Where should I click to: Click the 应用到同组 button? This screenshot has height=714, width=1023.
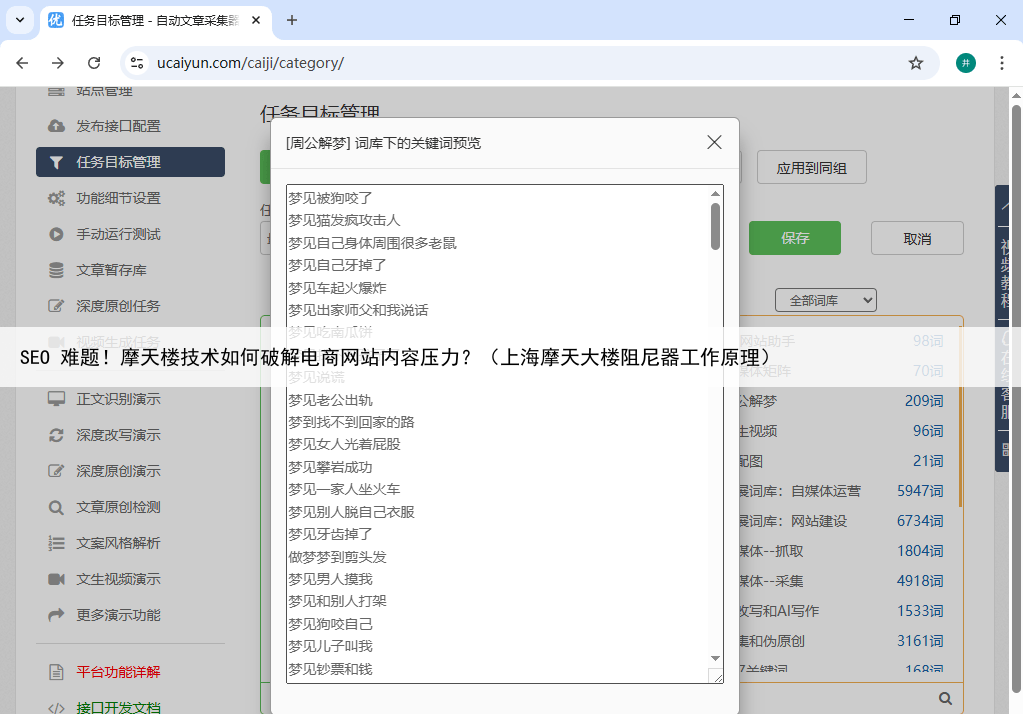pyautogui.click(x=811, y=168)
